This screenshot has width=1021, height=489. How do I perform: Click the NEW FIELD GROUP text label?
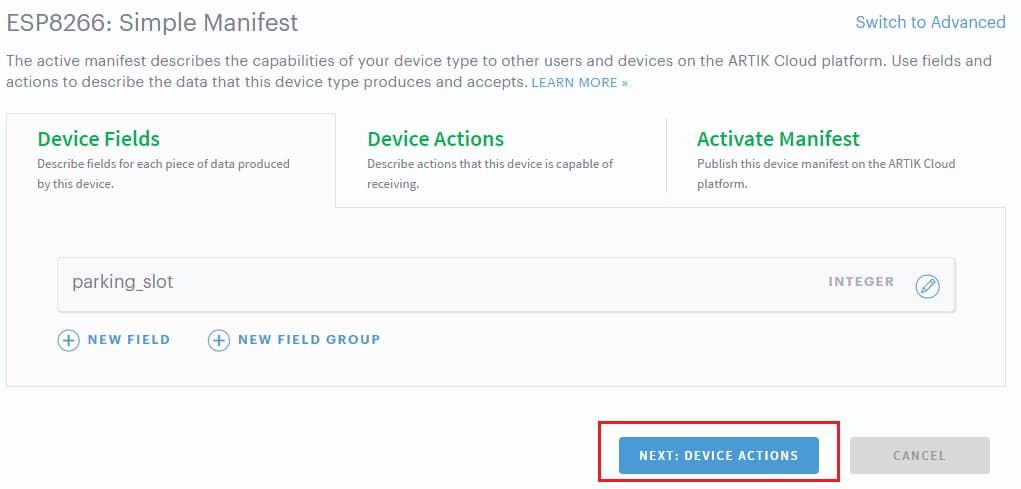click(x=308, y=340)
